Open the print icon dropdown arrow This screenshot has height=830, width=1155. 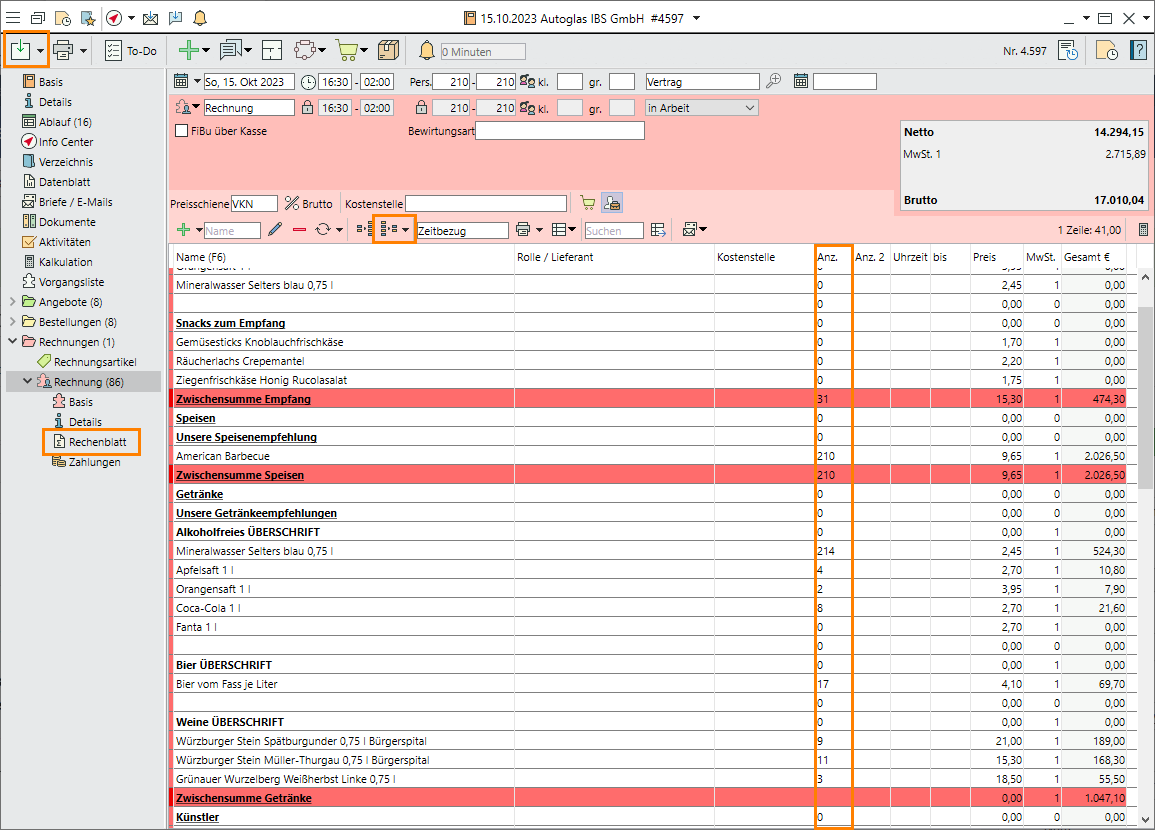pos(84,51)
